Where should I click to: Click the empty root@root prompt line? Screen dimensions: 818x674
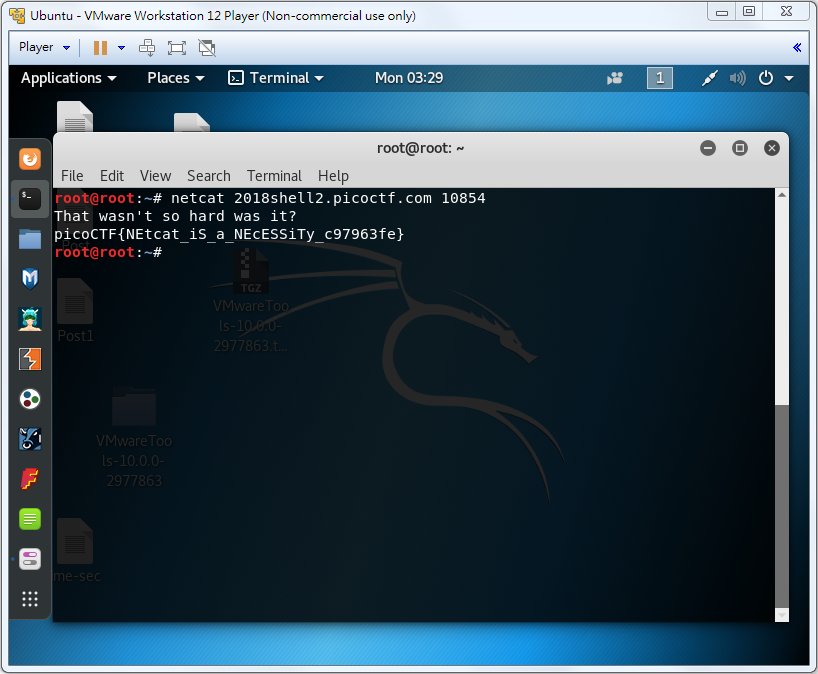pyautogui.click(x=109, y=252)
